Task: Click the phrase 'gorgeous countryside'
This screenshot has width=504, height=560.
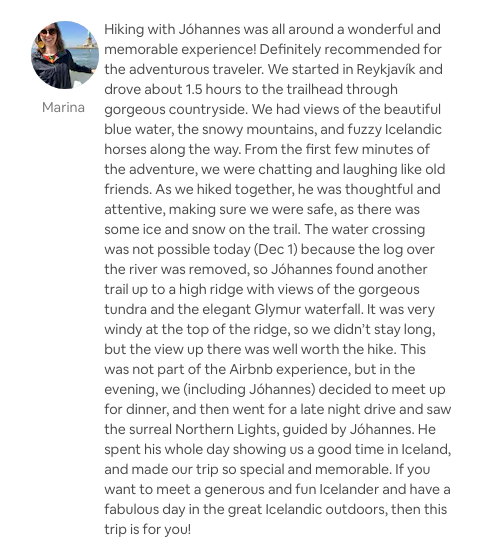Action: (176, 109)
